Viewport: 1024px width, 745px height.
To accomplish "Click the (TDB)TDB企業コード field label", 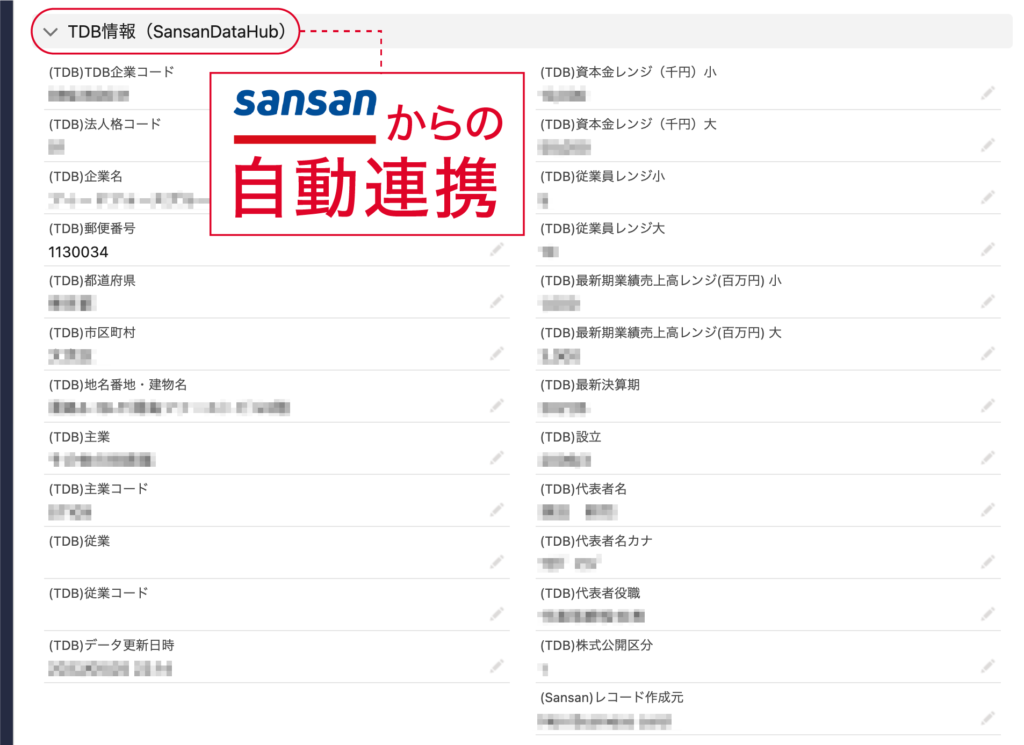I will coord(112,72).
